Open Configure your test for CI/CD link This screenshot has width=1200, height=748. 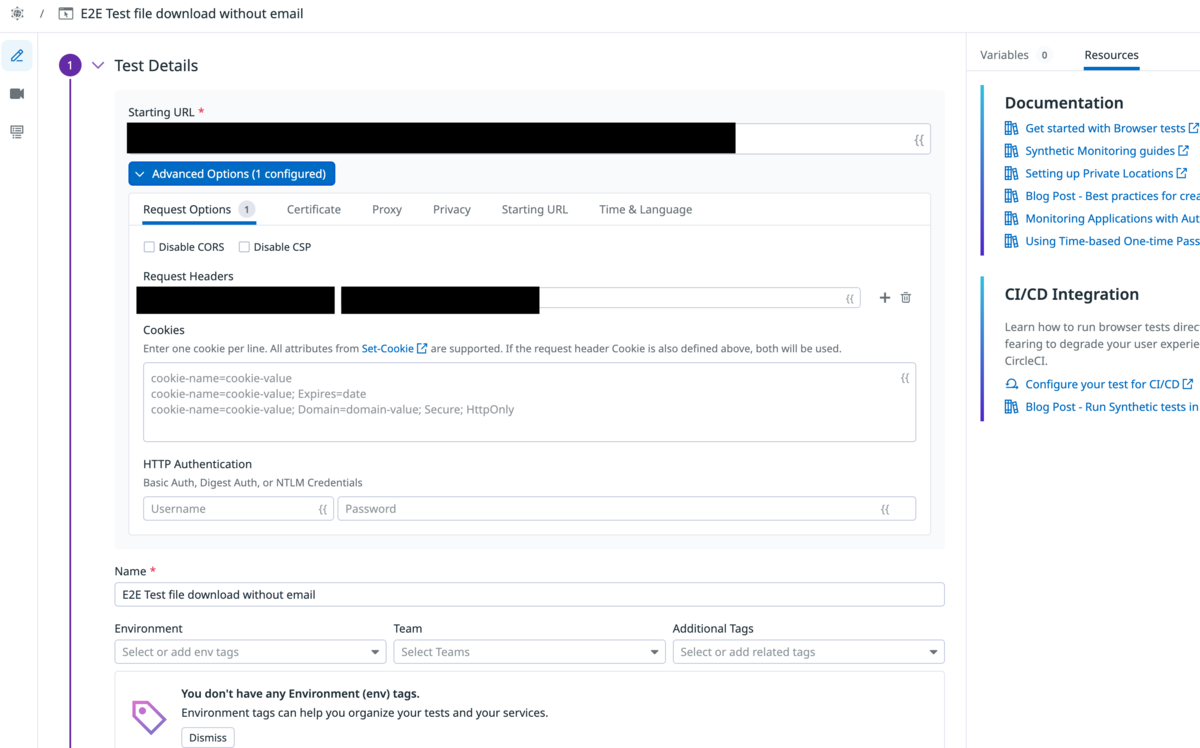point(1102,384)
